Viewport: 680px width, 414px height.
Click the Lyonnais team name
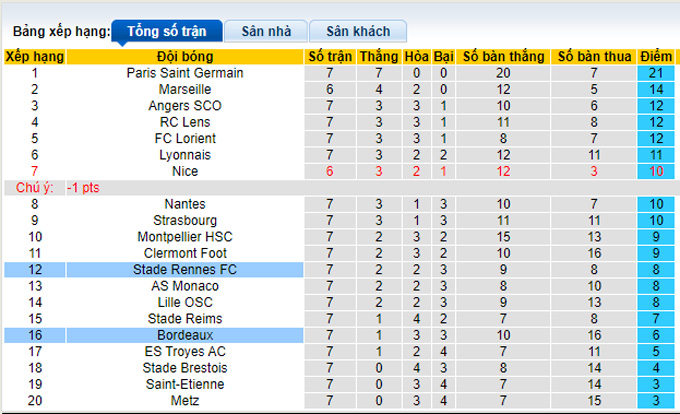click(185, 155)
